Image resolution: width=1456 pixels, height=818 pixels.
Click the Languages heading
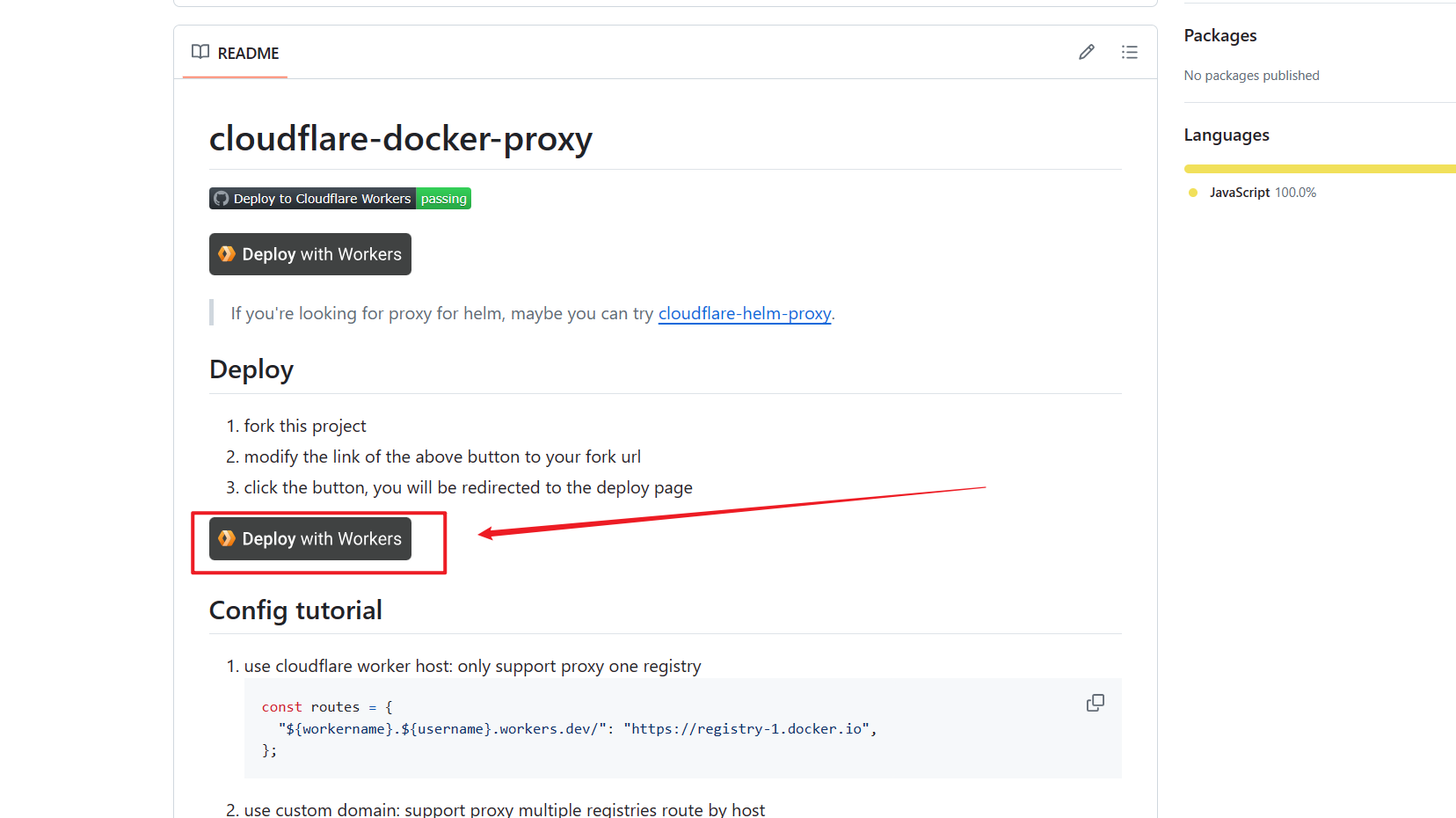coord(1227,135)
